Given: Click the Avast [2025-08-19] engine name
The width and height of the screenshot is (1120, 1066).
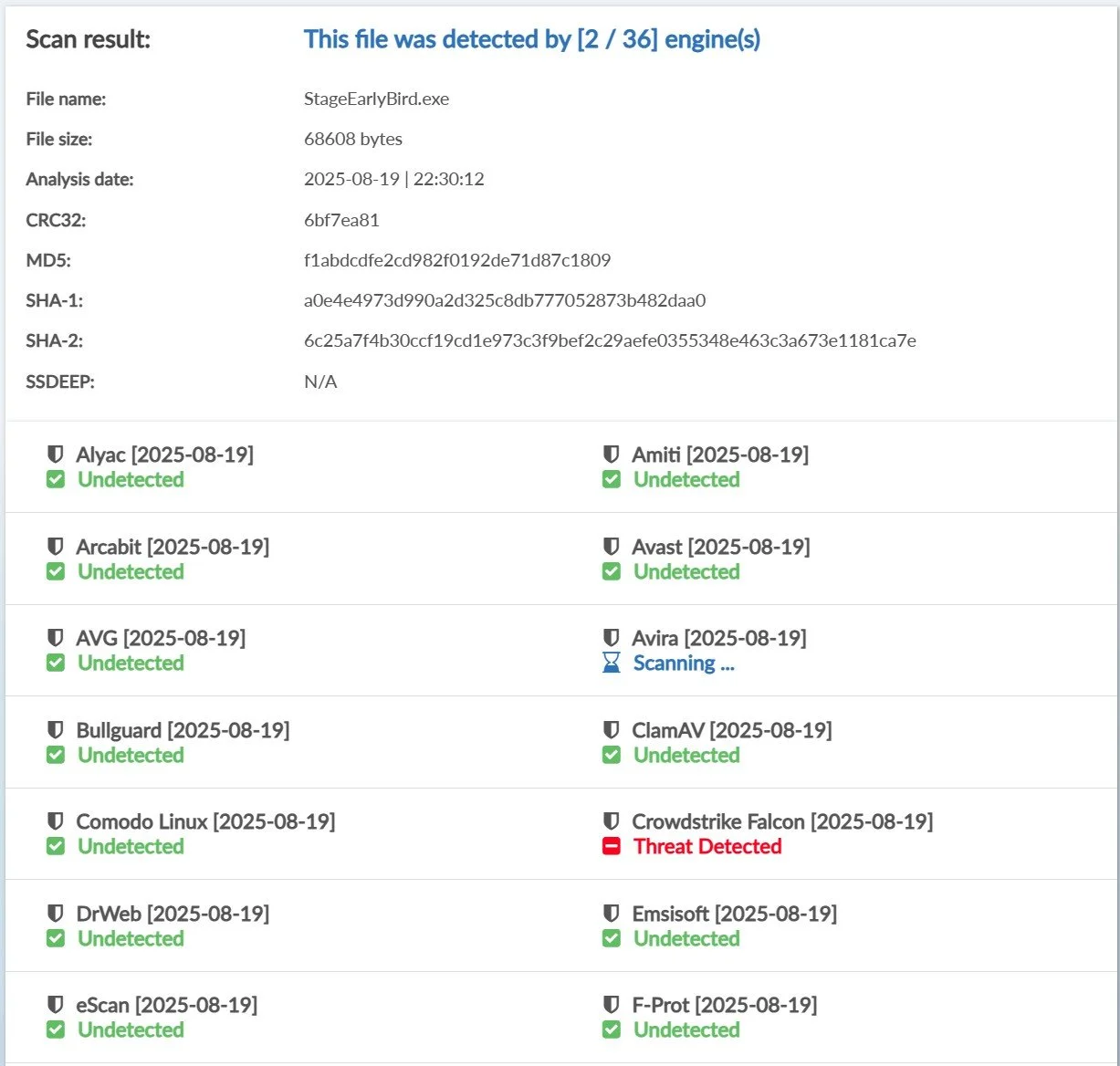Looking at the screenshot, I should coord(721,547).
